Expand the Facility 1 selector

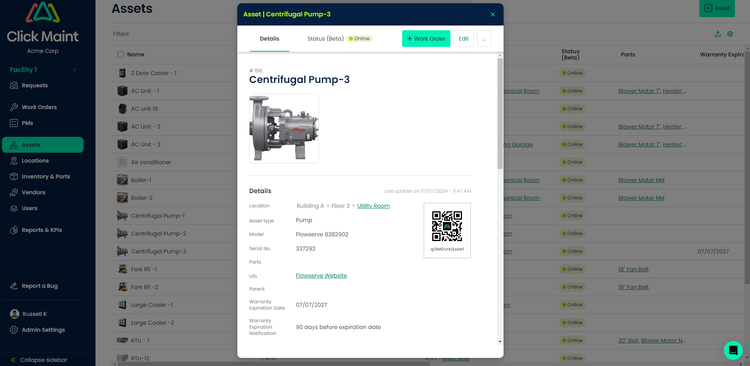point(43,70)
